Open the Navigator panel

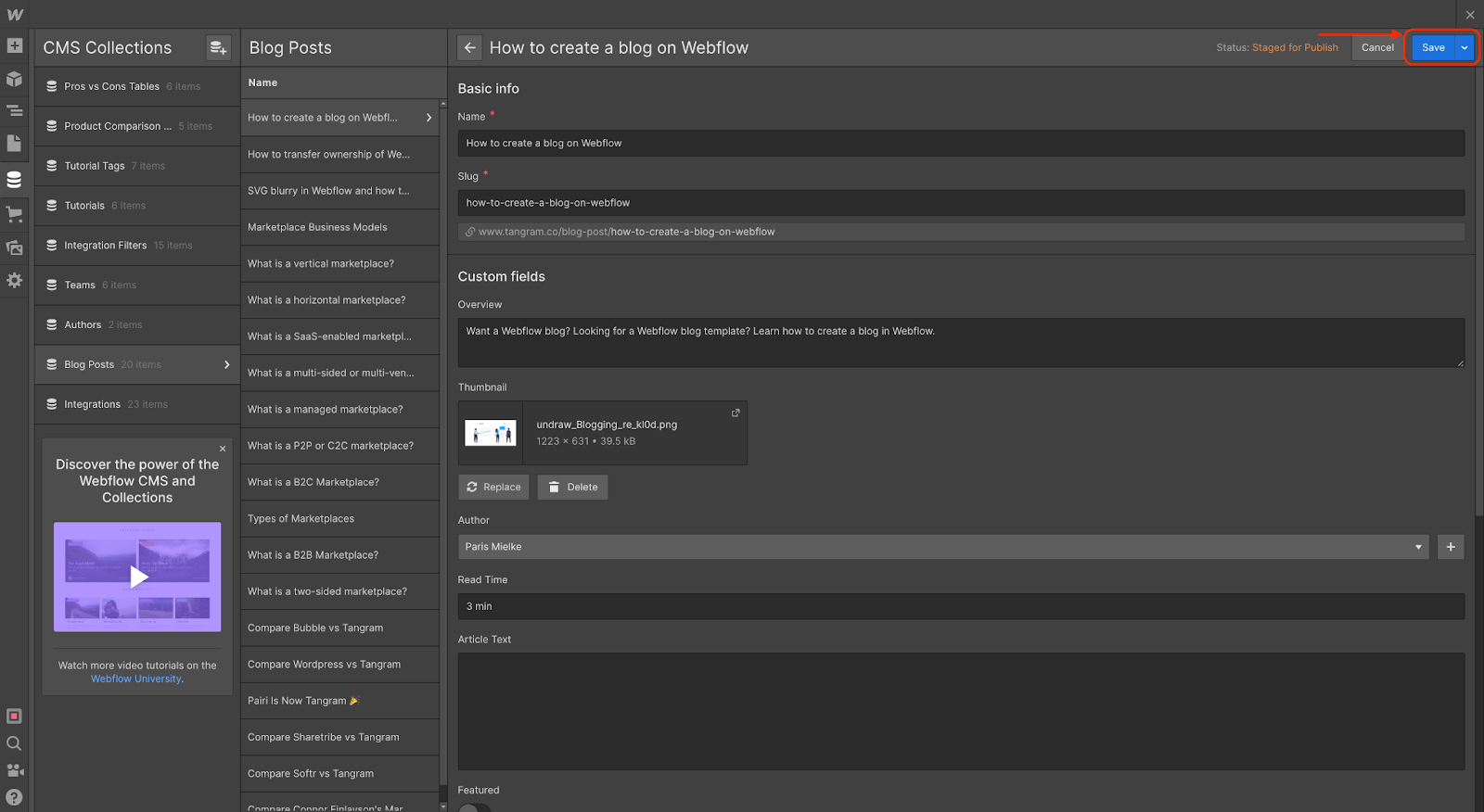click(x=14, y=111)
